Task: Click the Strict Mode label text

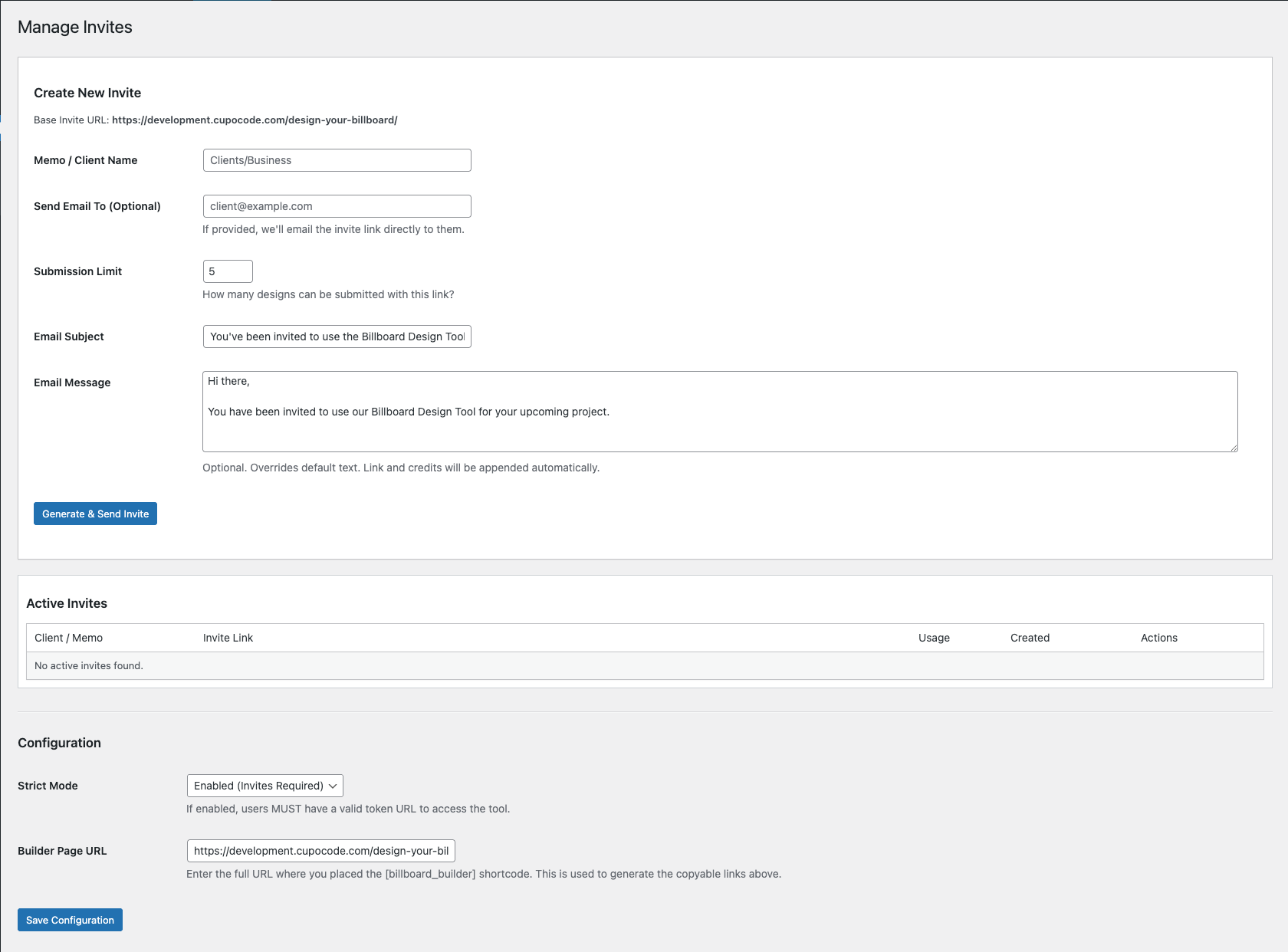Action: (48, 786)
